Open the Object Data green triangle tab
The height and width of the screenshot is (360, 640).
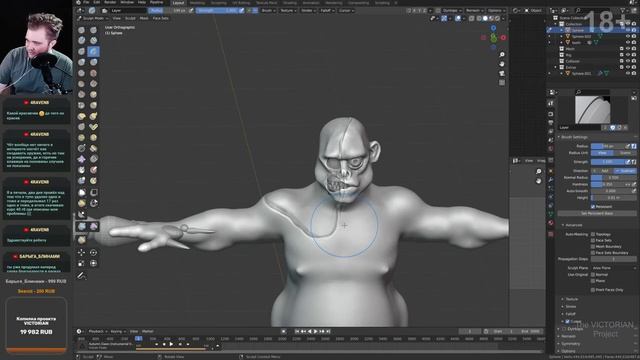[551, 214]
